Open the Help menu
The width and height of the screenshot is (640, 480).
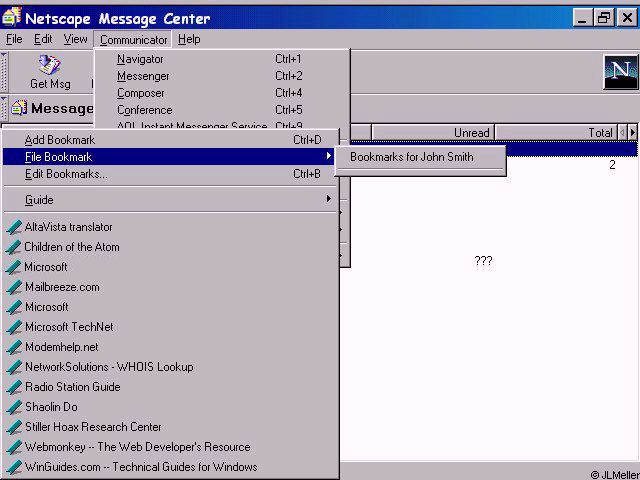point(189,39)
